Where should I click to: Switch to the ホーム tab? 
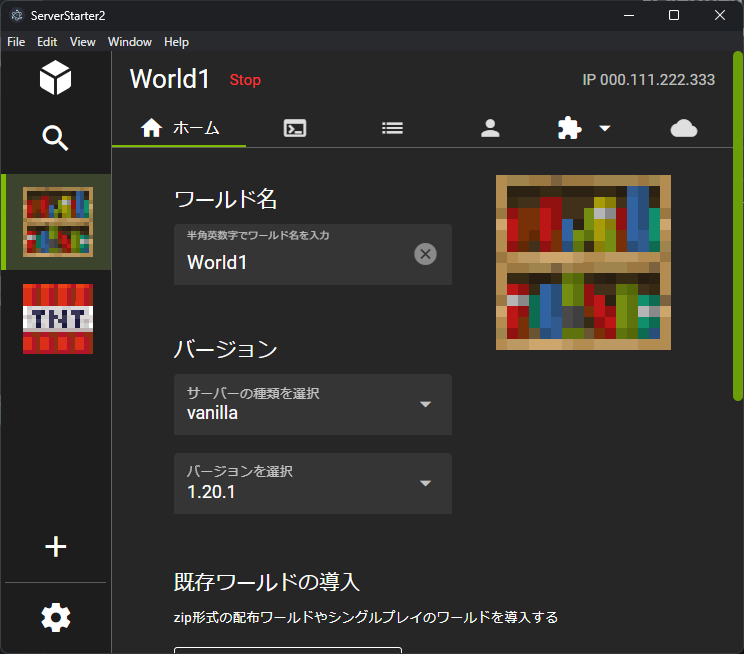coord(179,128)
